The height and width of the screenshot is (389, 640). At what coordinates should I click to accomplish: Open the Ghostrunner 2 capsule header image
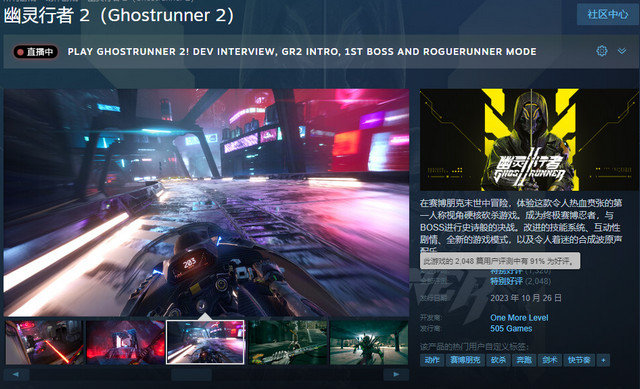(529, 140)
